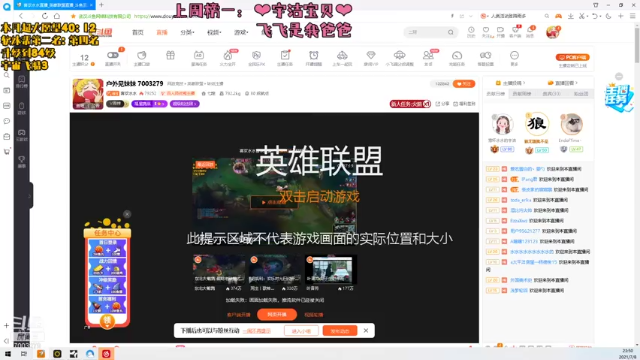This screenshot has width=640, height=360.
Task: Click the browser home icon
Action: (x=57, y=16)
